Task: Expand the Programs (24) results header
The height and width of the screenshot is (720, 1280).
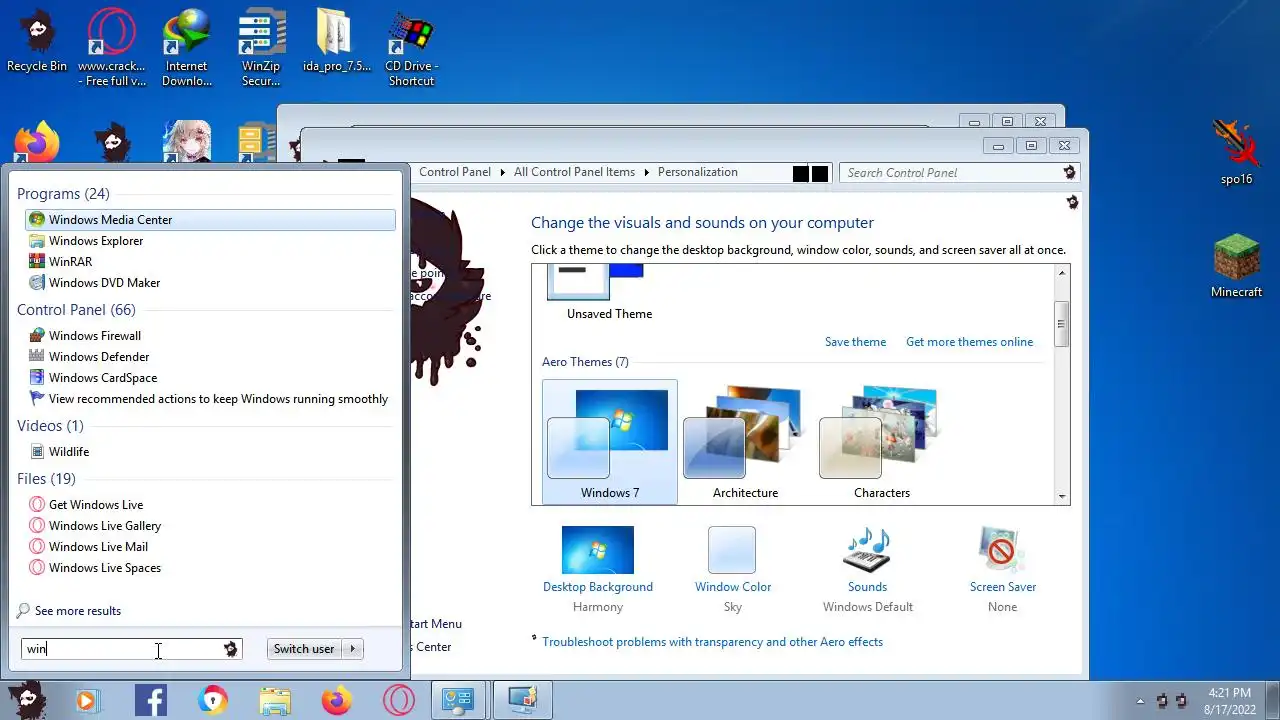Action: (63, 193)
